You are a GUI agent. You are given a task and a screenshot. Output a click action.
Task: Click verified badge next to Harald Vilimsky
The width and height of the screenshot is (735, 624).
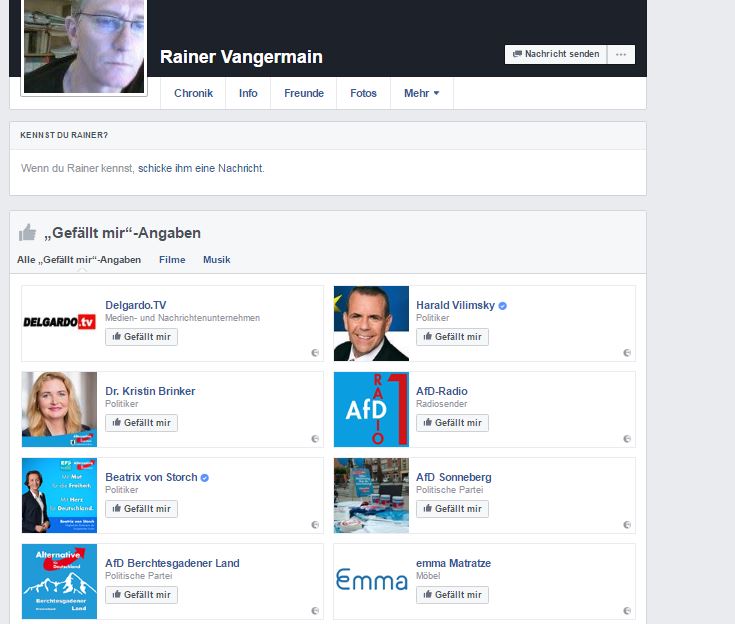pyautogui.click(x=502, y=306)
